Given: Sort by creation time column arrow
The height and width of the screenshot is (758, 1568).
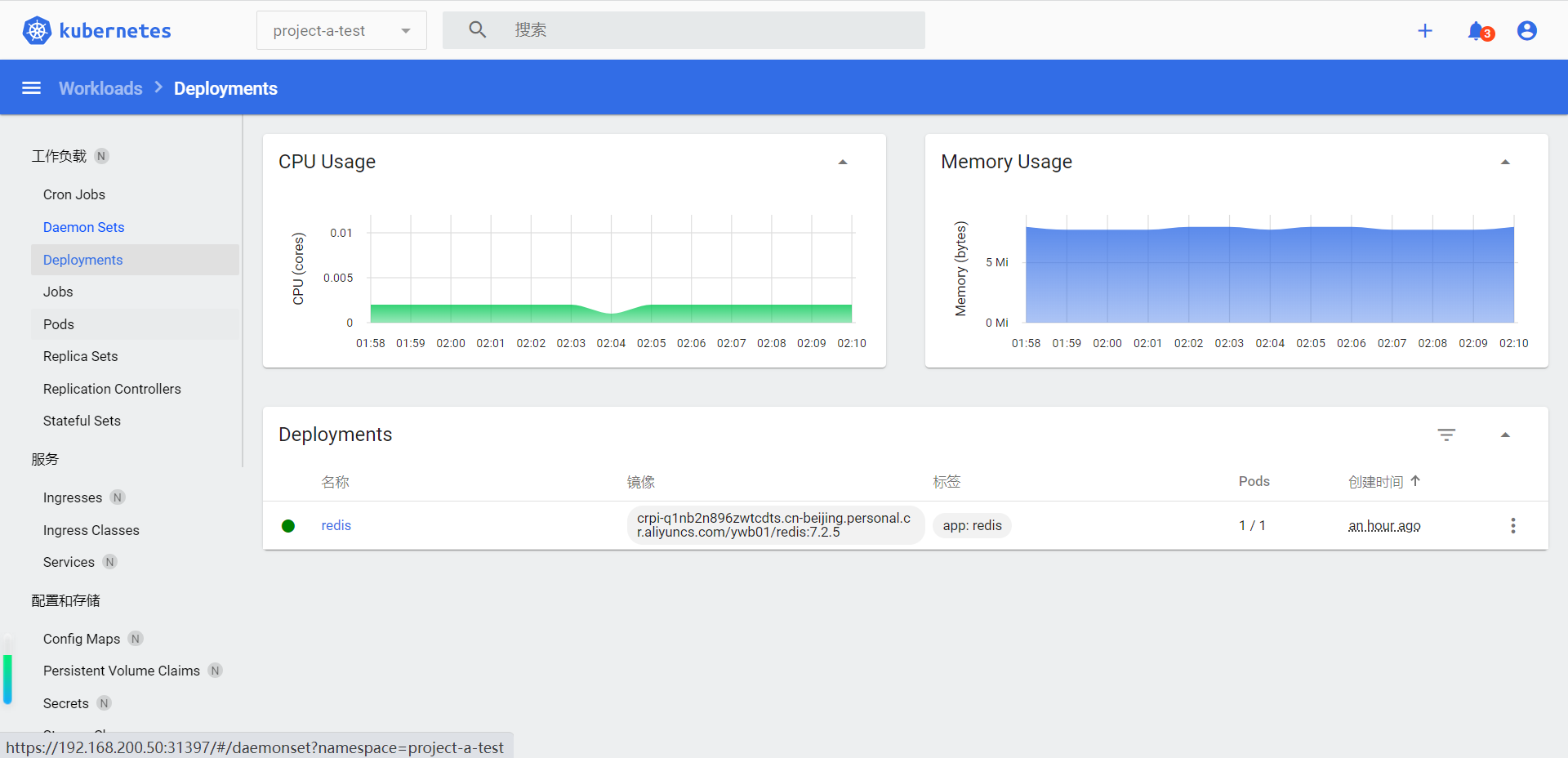Looking at the screenshot, I should point(1415,481).
